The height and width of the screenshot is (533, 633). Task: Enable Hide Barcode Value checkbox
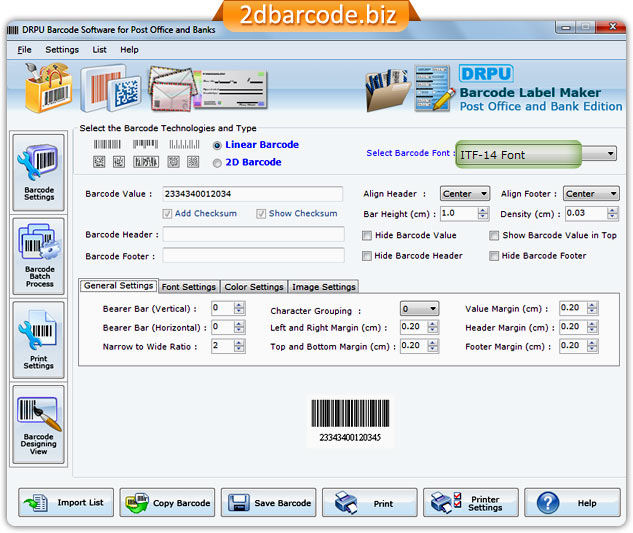pos(367,235)
